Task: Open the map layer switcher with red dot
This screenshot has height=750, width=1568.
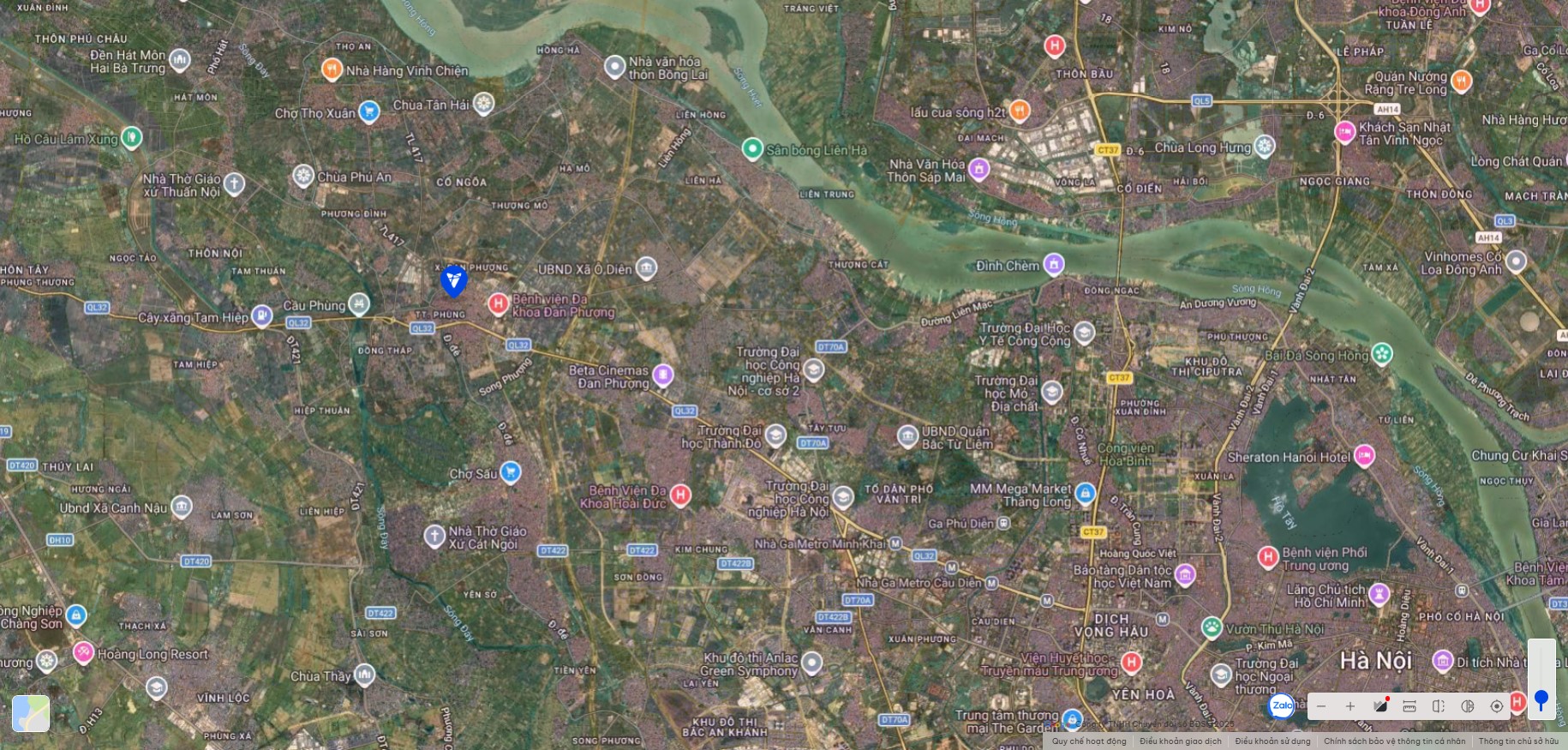Action: coord(1380,705)
